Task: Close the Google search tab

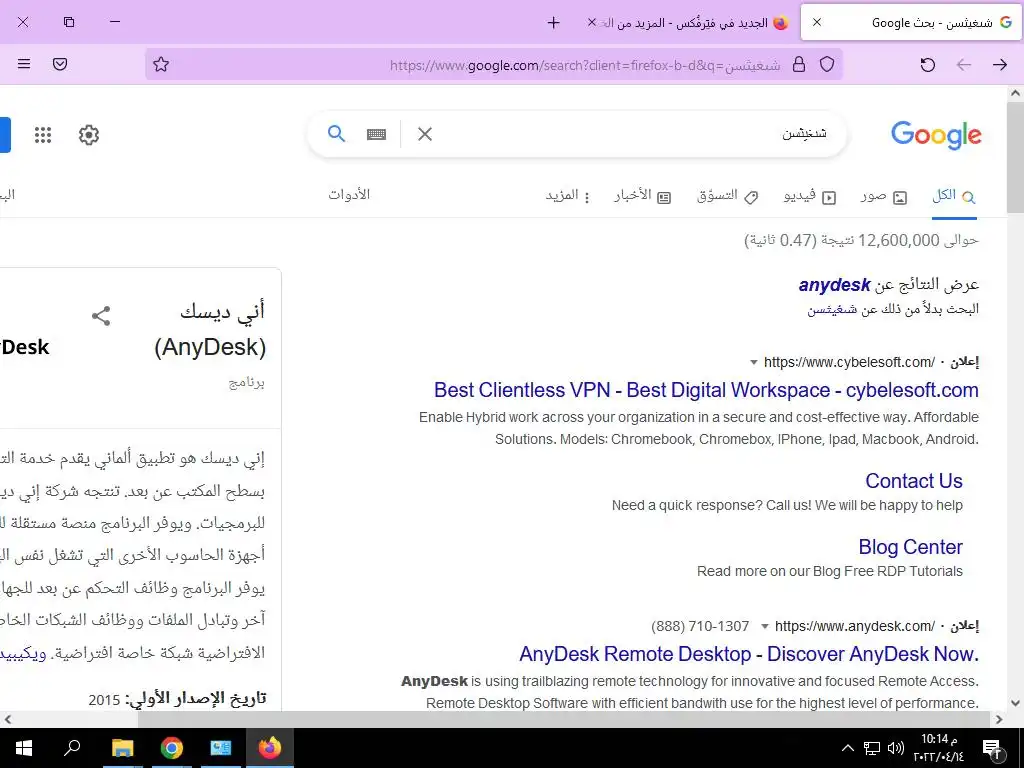Action: click(x=816, y=22)
